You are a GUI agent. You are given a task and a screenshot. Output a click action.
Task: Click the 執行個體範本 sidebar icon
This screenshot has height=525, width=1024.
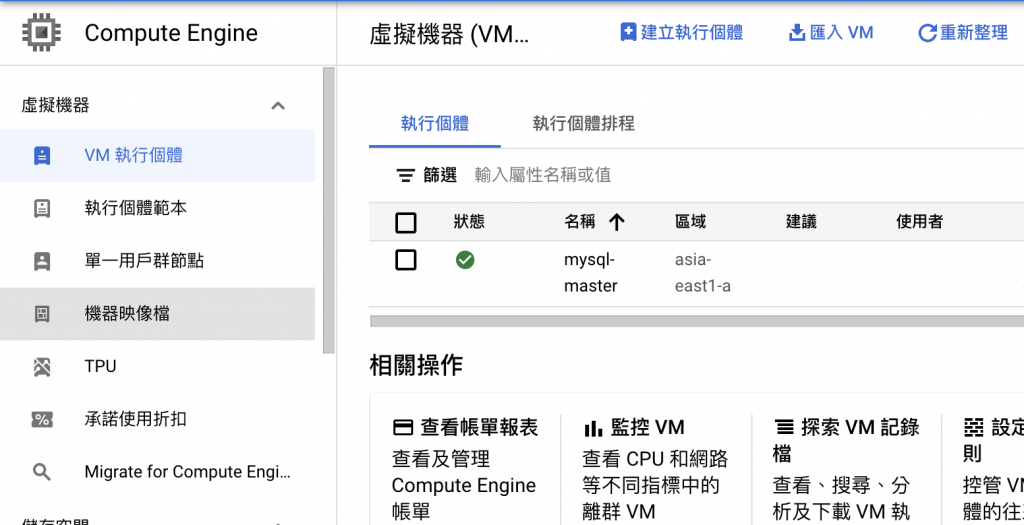click(x=42, y=208)
